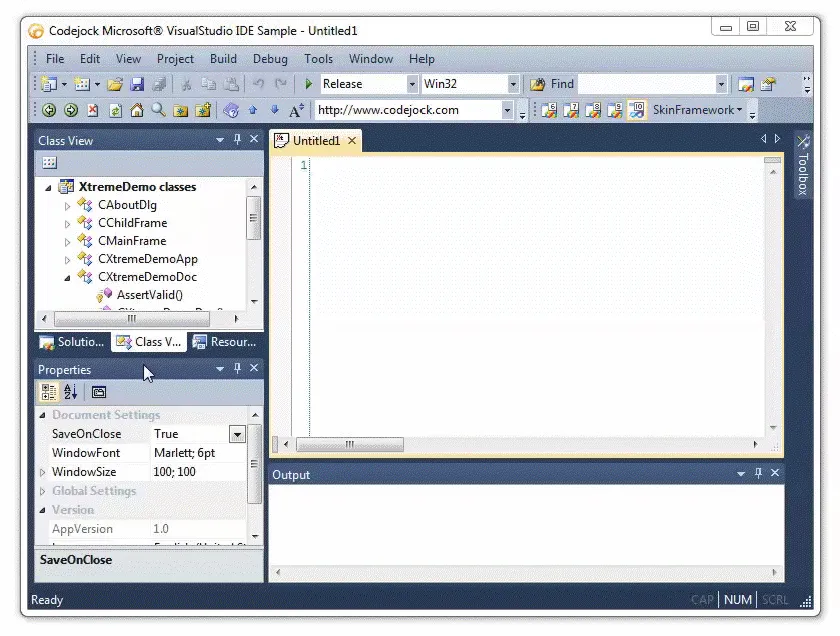The height and width of the screenshot is (636, 840).
Task: Collapse the Document Settings section
Action: coord(43,414)
